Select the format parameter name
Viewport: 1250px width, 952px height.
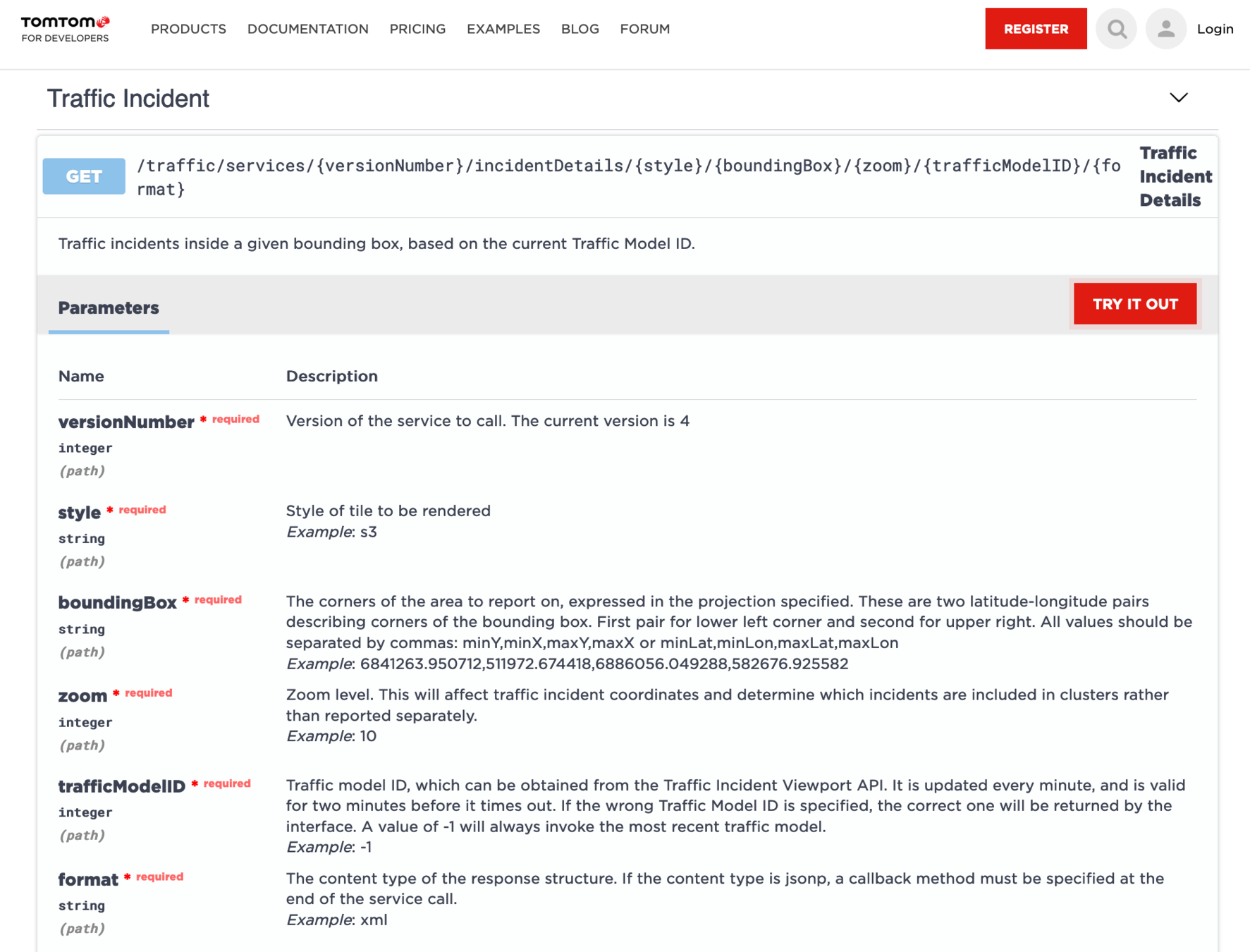[x=88, y=879]
